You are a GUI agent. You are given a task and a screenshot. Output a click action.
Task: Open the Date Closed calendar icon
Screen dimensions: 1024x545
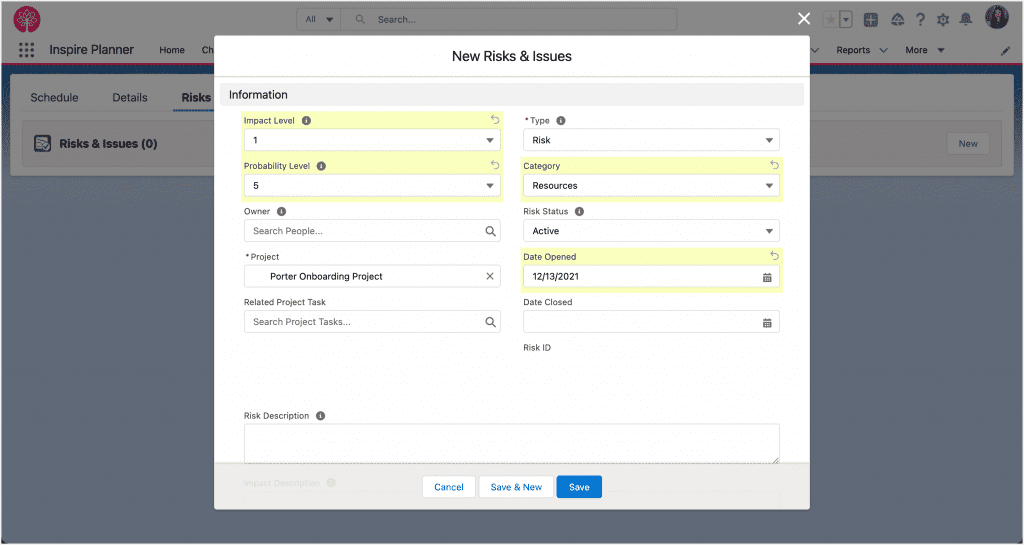(767, 322)
